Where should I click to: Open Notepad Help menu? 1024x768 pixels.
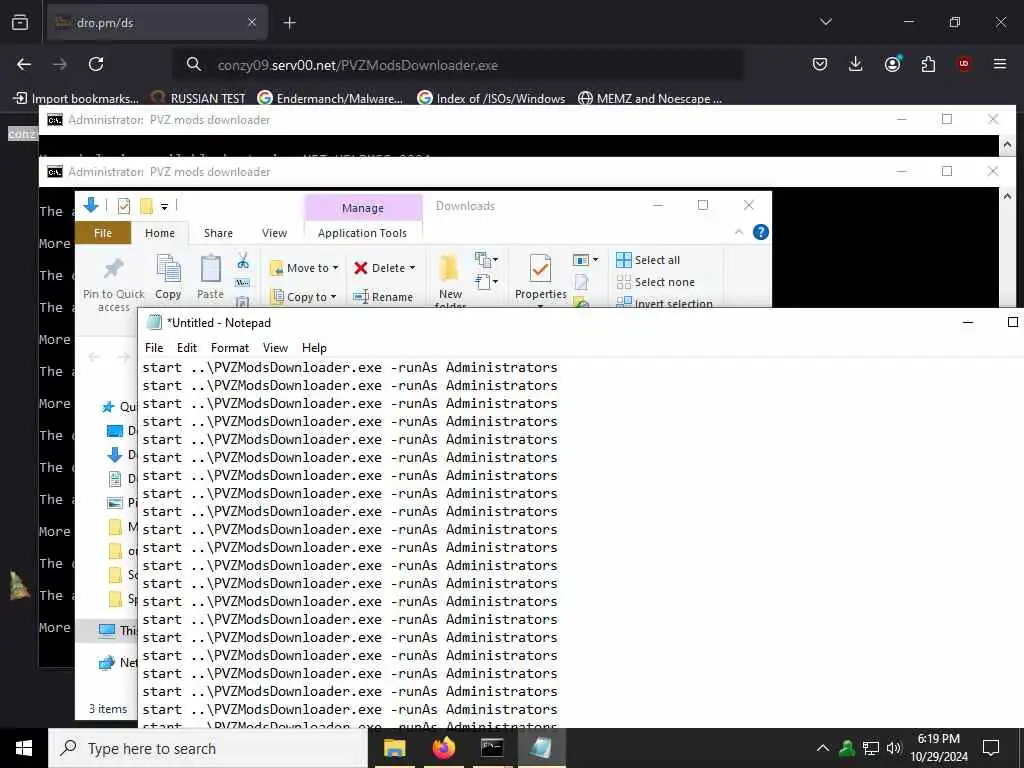coord(314,347)
